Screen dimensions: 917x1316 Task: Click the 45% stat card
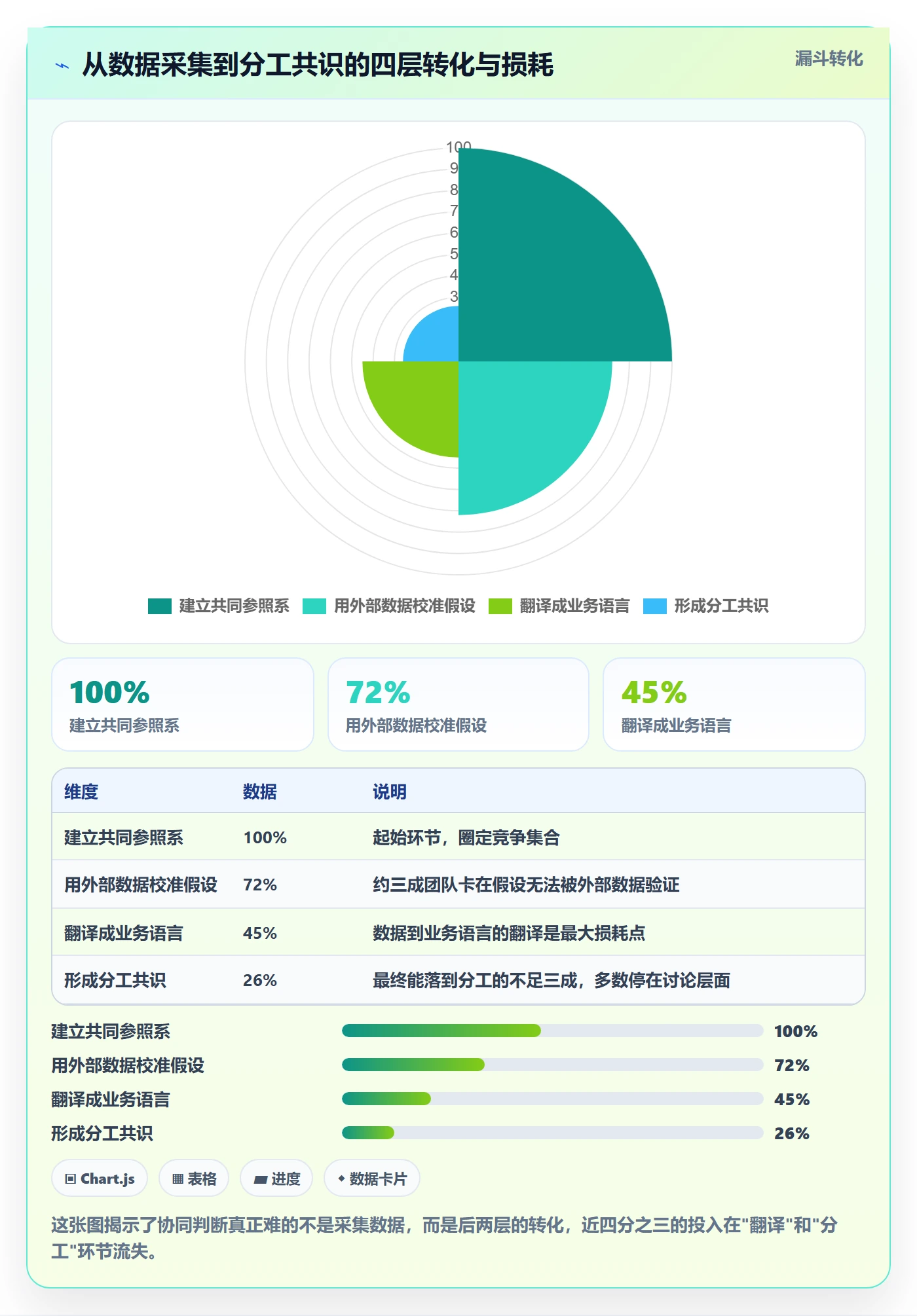[734, 704]
